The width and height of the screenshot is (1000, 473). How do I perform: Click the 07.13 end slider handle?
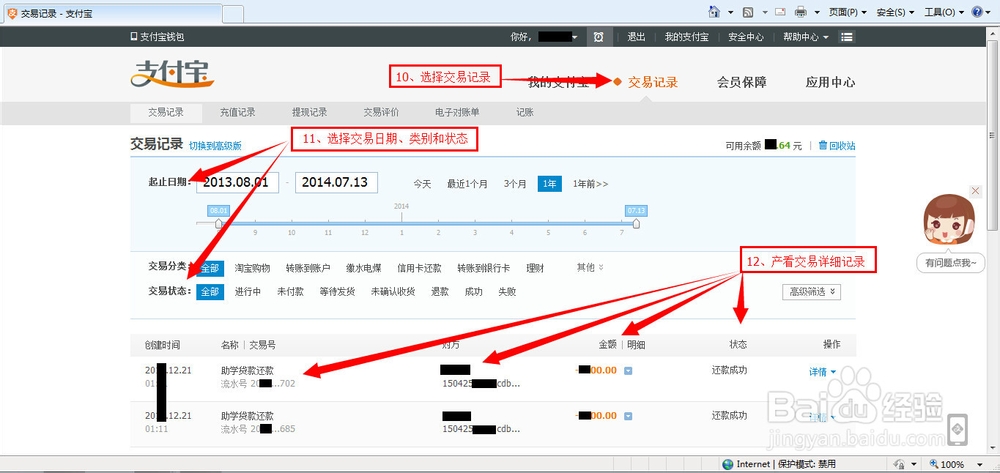coord(636,224)
